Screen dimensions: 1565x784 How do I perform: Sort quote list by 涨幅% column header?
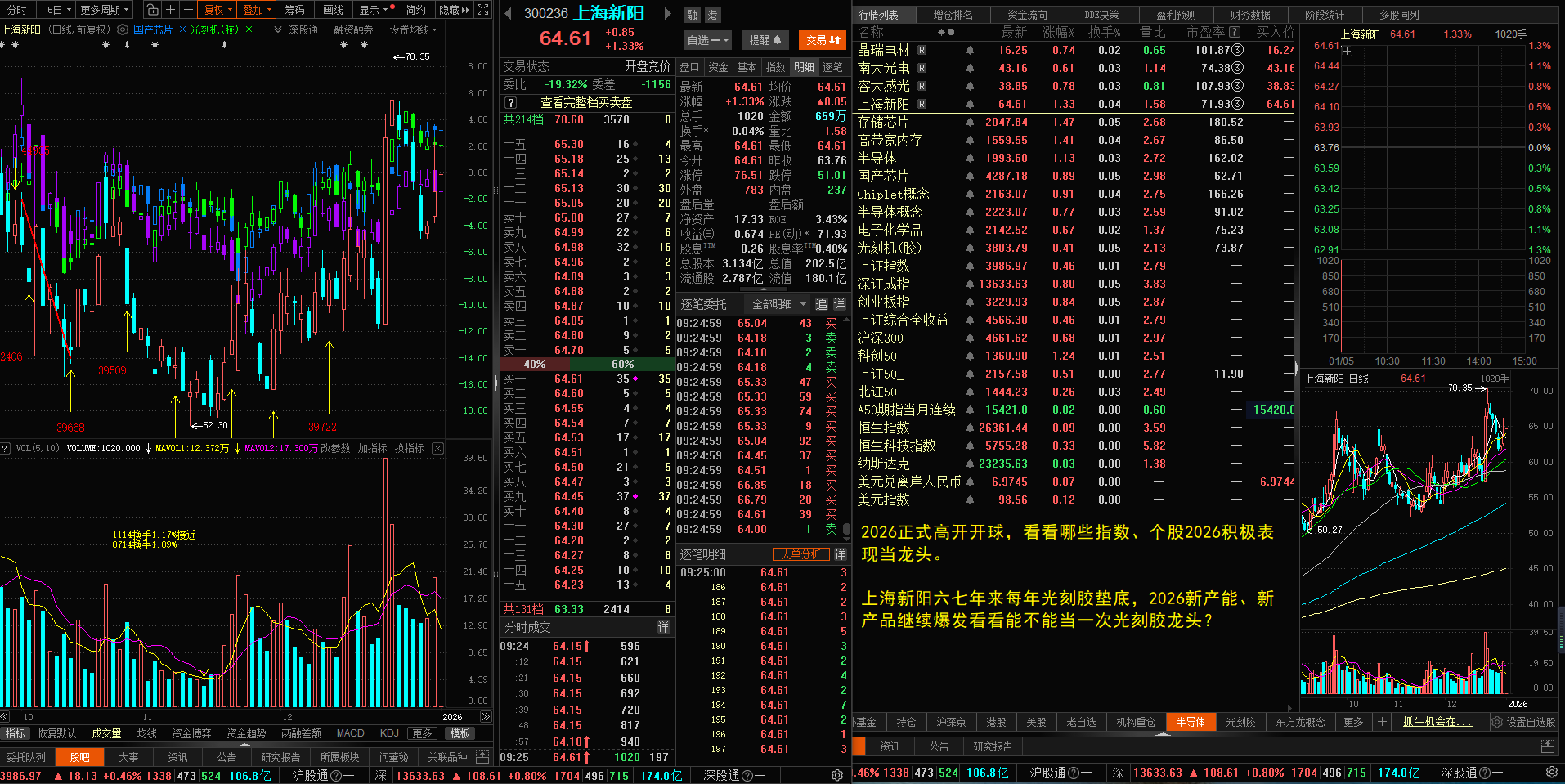click(1058, 32)
